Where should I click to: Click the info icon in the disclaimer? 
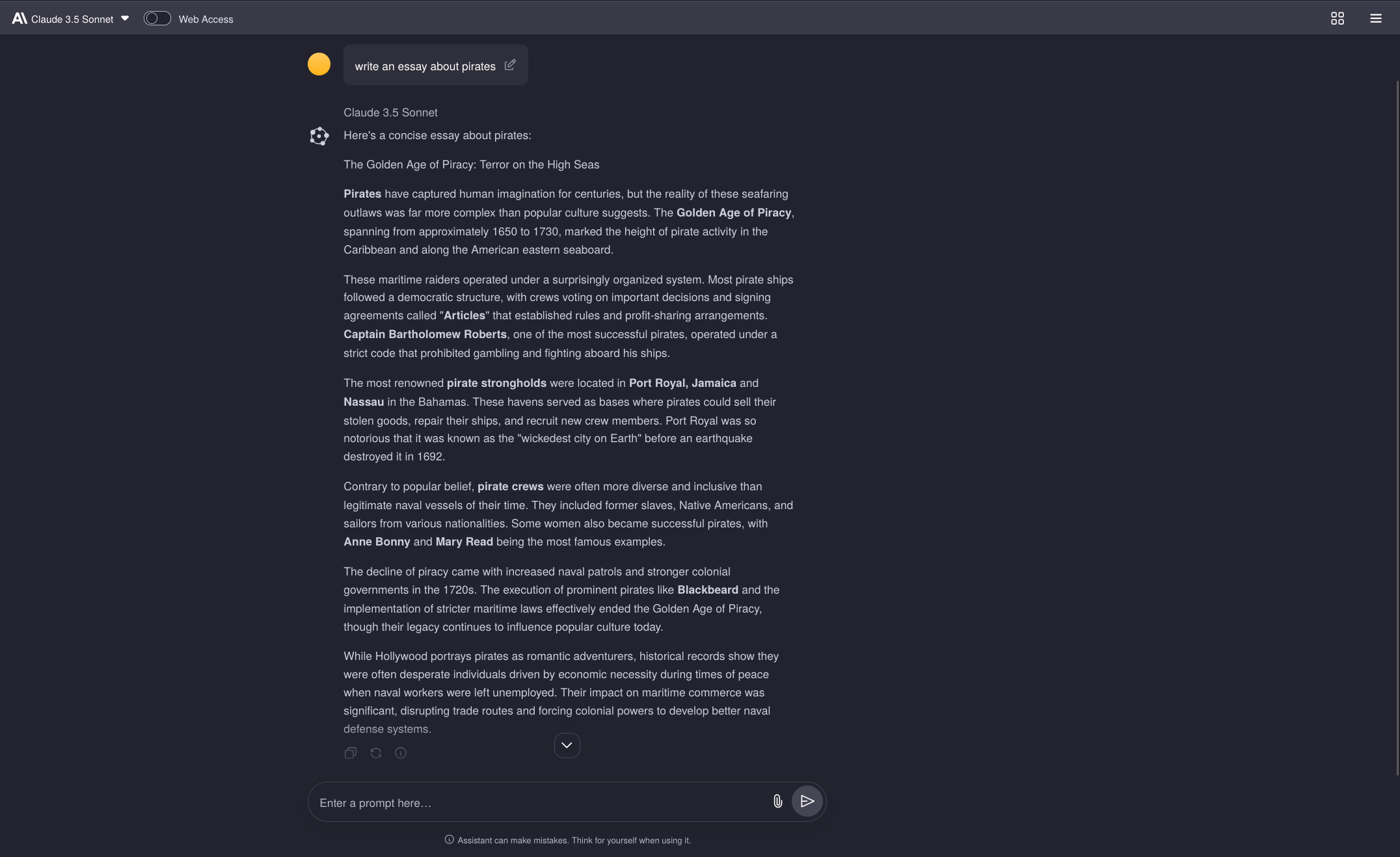[x=449, y=840]
